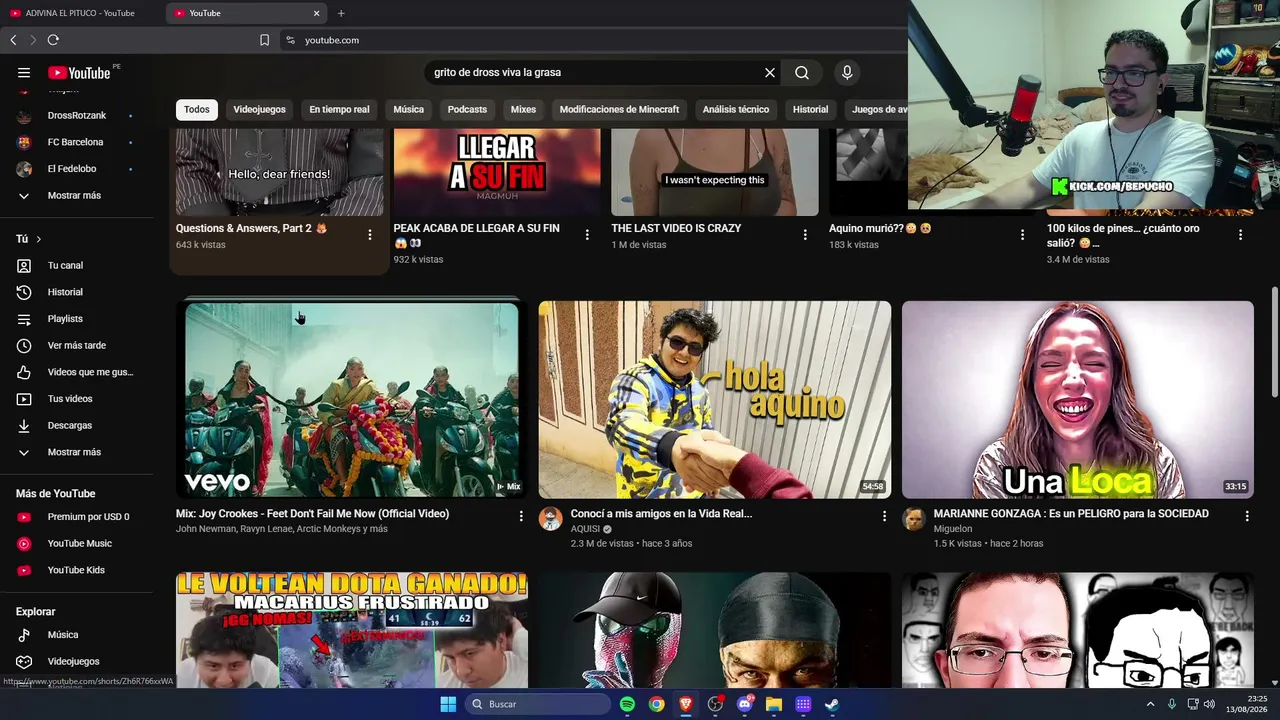Open the Windows Start menu
The image size is (1280, 720).
coord(448,704)
